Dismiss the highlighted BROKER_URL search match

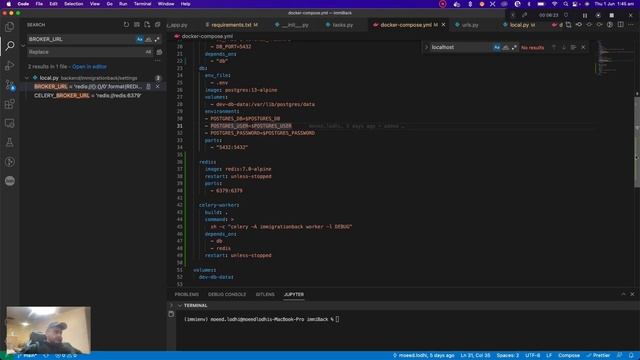tap(158, 87)
